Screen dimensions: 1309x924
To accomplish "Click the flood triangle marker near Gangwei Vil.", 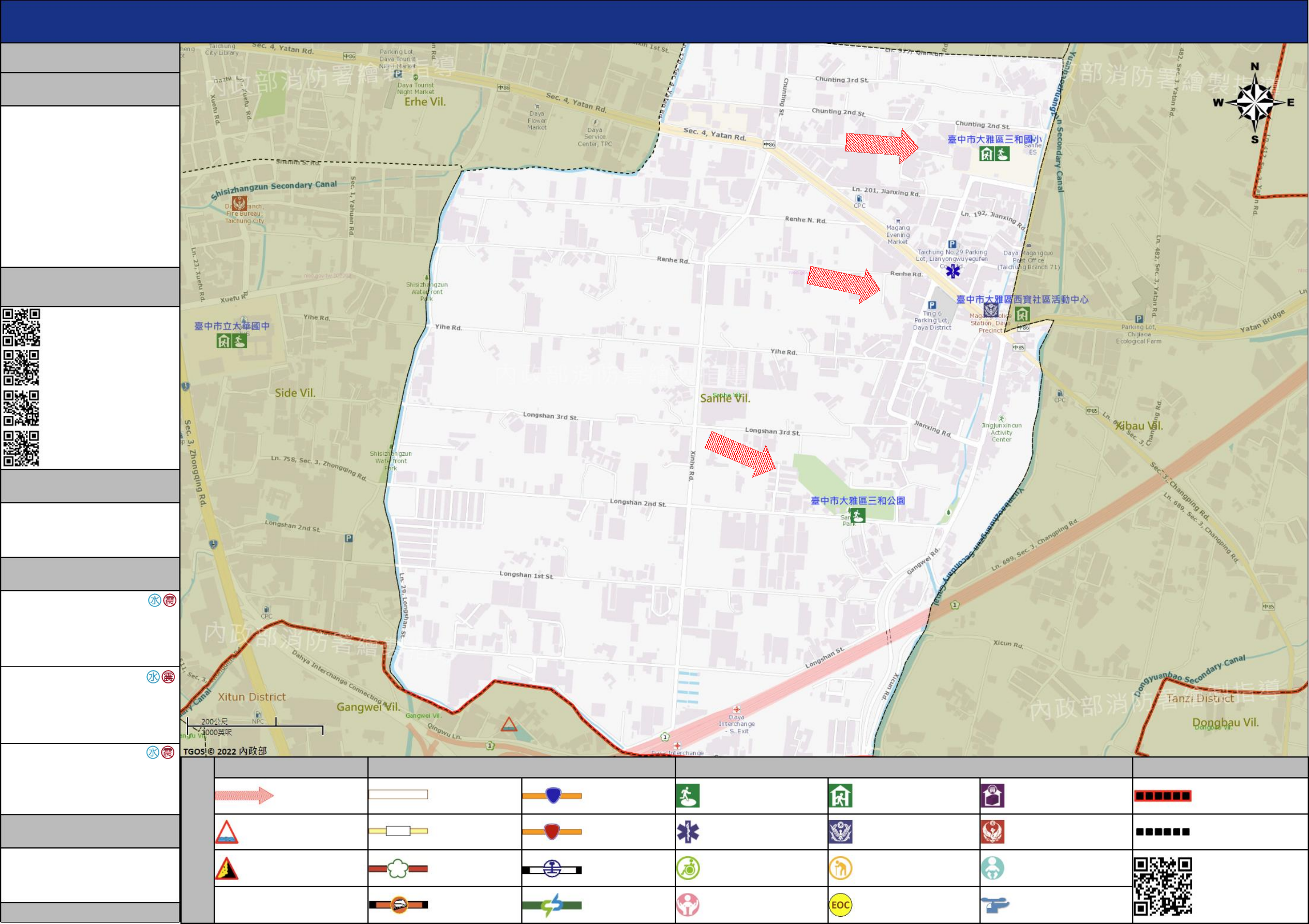I will (x=509, y=724).
